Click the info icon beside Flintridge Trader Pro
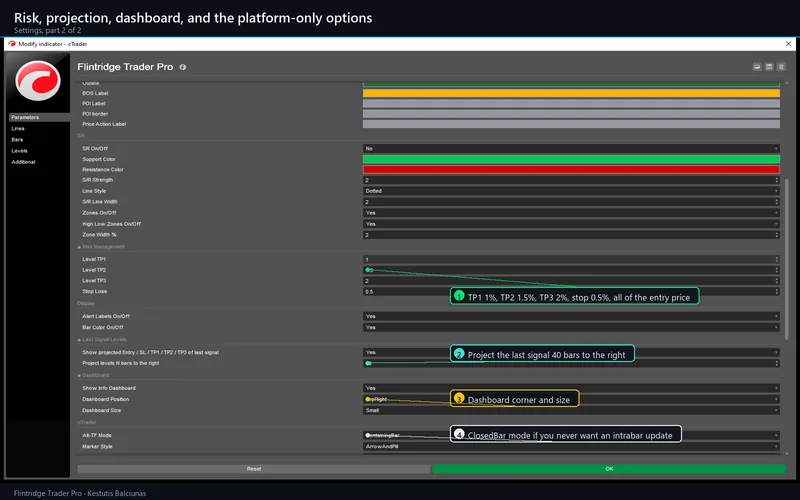 click(x=183, y=67)
